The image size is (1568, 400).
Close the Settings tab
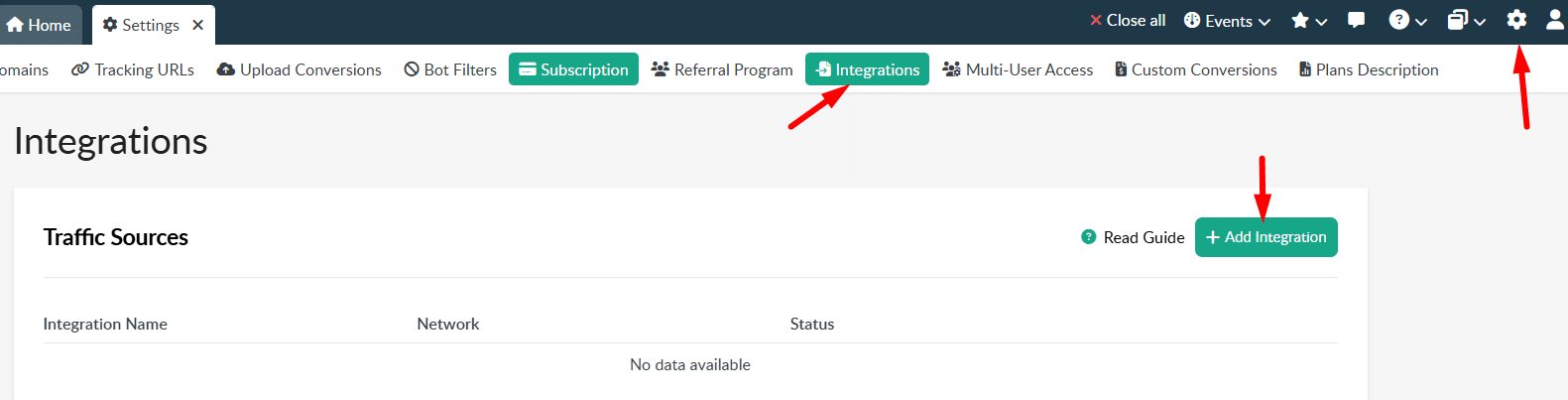tap(198, 25)
